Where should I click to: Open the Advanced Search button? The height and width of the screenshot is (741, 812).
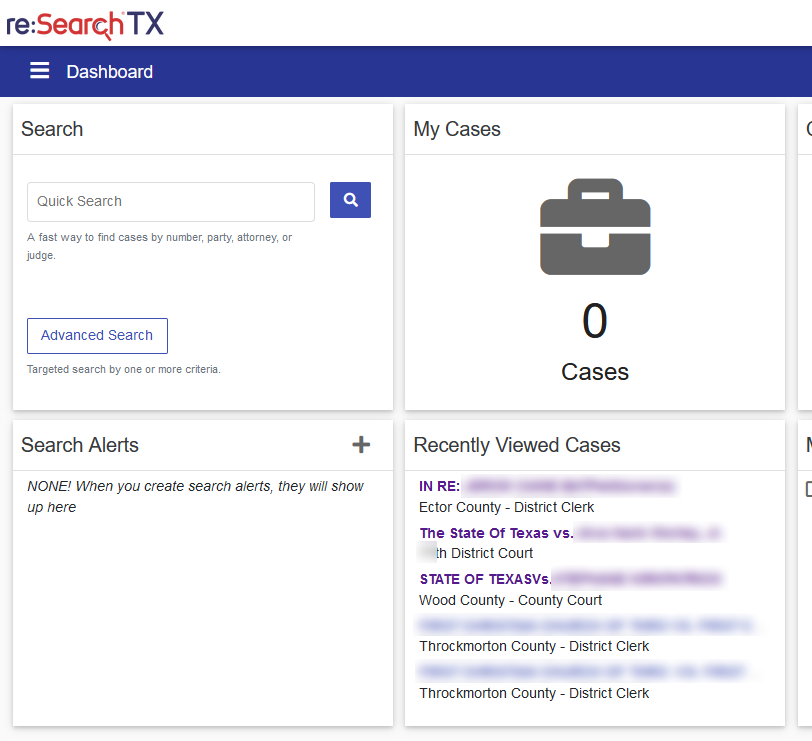pyautogui.click(x=97, y=336)
